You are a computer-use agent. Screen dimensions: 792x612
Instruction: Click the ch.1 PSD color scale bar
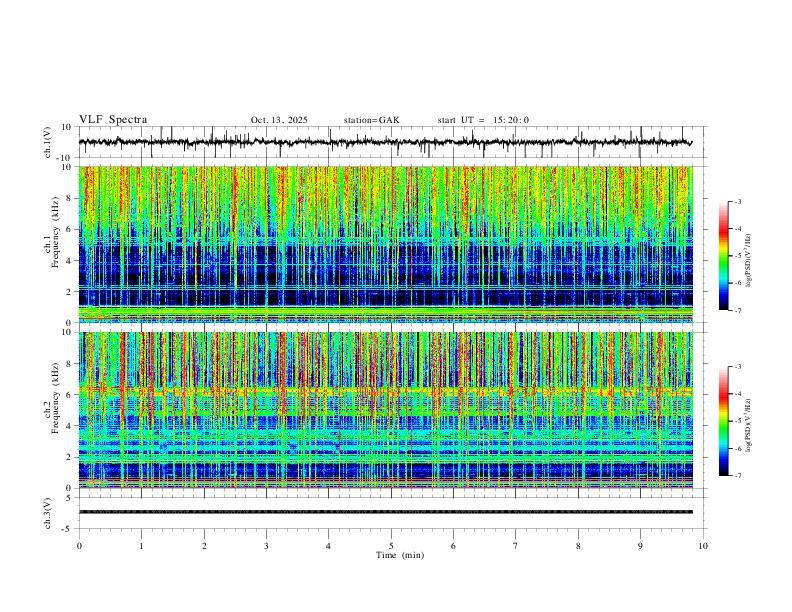coord(724,256)
